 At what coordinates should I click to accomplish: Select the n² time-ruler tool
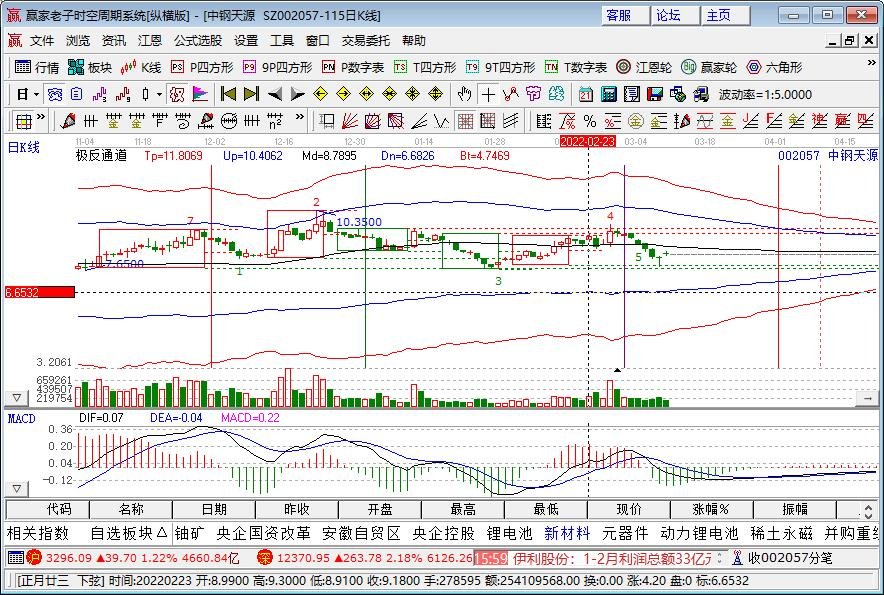click(275, 121)
